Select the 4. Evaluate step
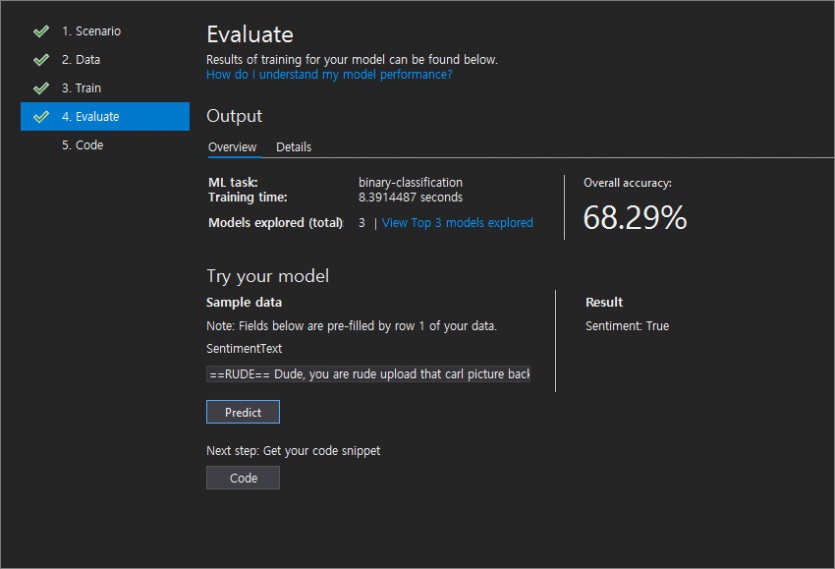The height and width of the screenshot is (569, 835). [x=105, y=116]
